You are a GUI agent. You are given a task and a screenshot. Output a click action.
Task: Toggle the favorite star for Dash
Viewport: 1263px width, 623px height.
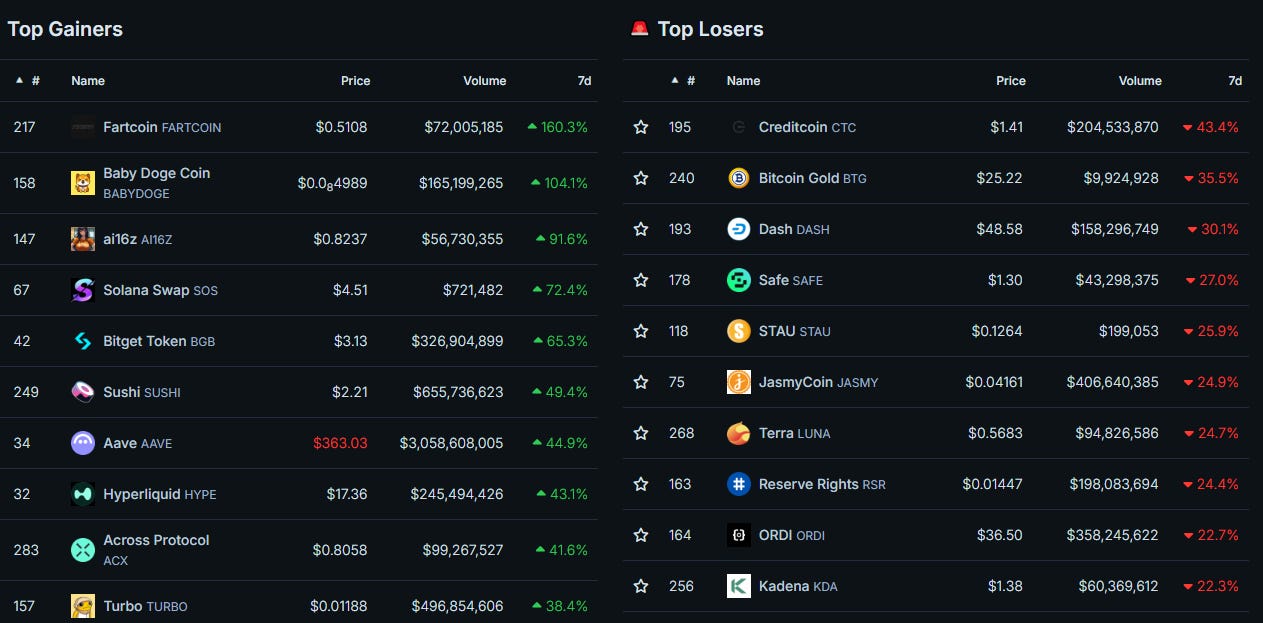pos(641,229)
